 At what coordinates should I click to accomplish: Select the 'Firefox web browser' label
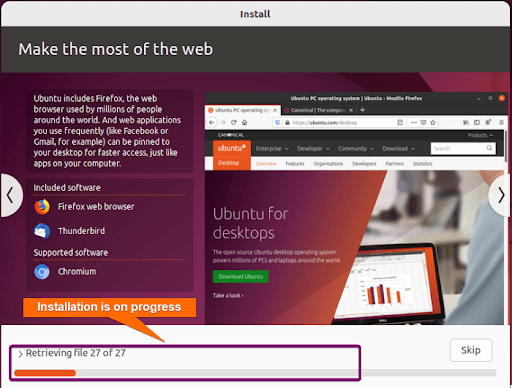point(96,207)
